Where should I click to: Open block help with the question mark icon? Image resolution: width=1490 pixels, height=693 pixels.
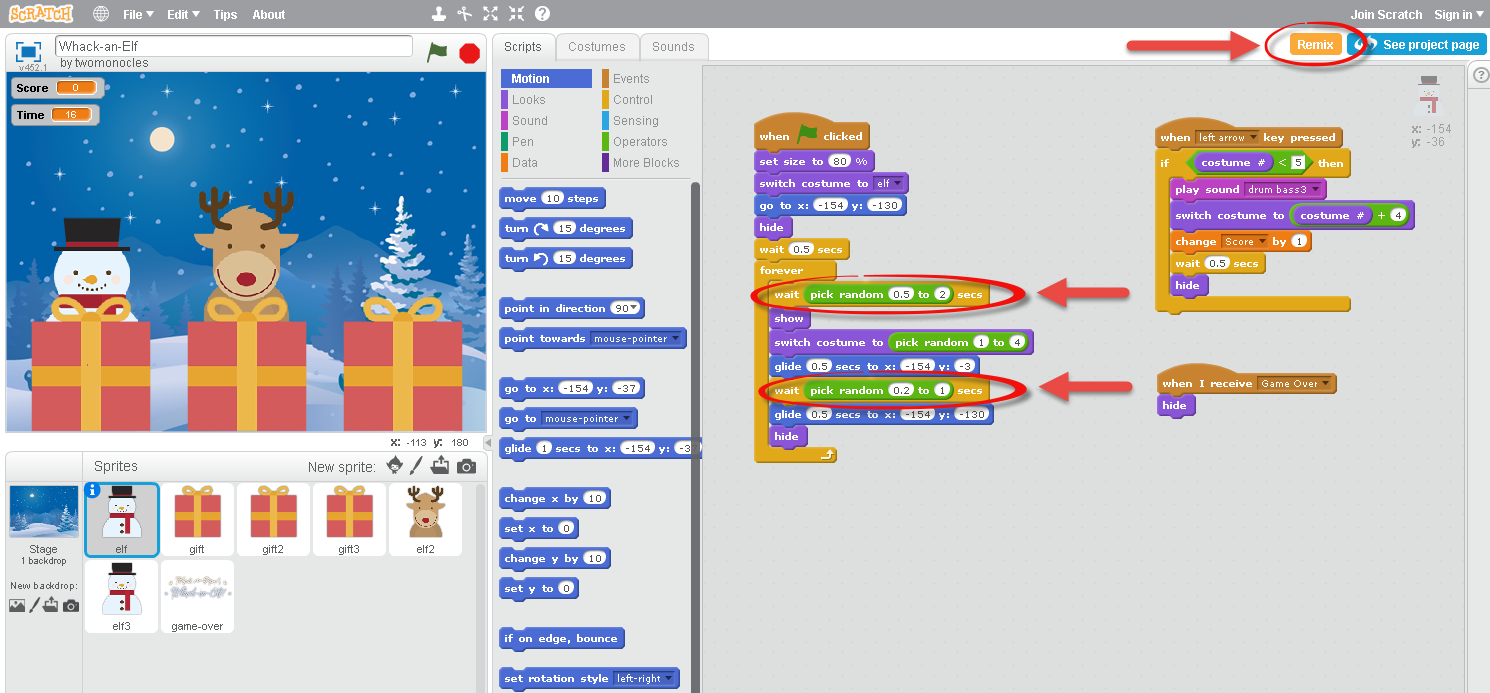(542, 14)
